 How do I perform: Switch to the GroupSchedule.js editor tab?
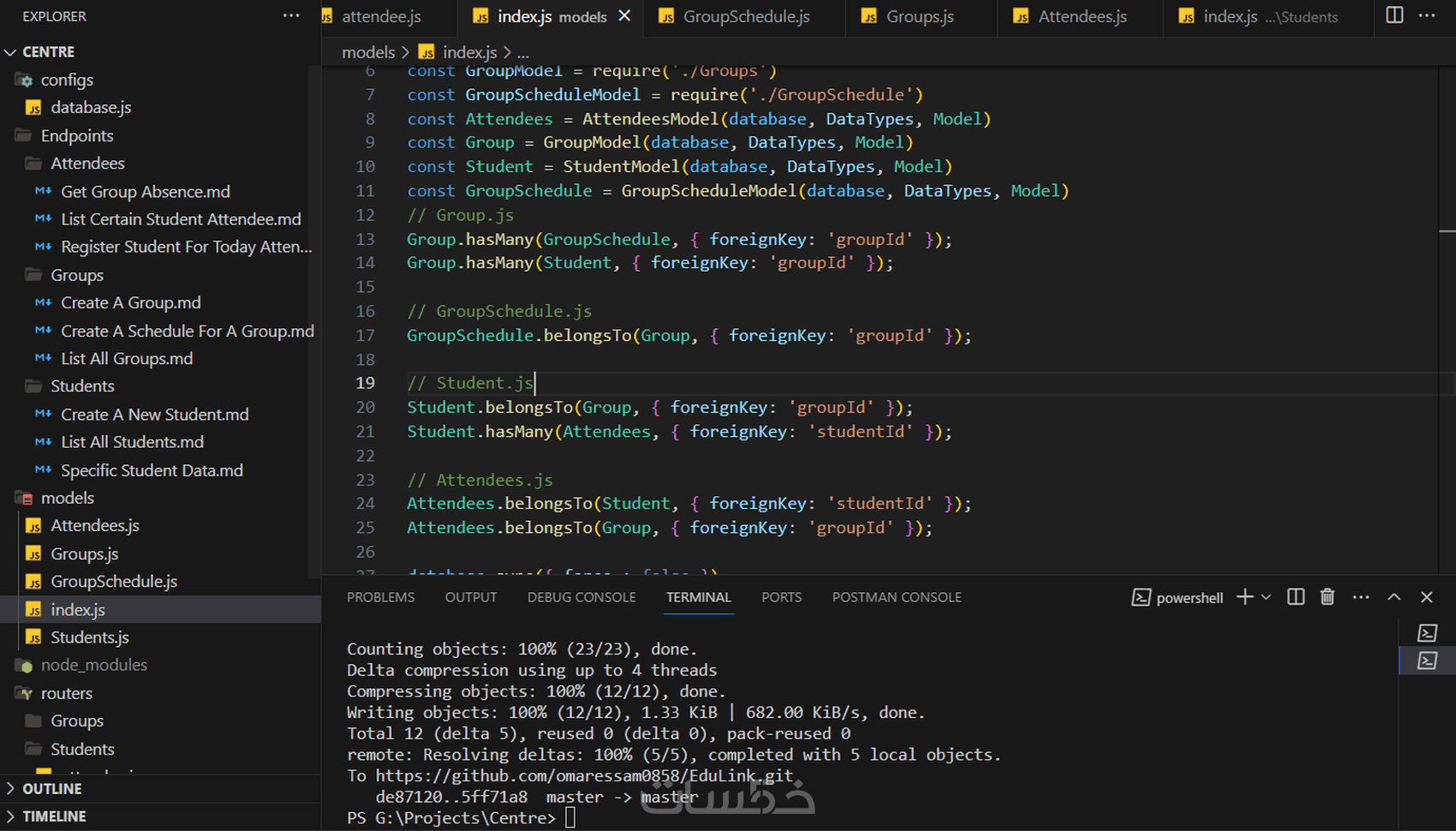[744, 16]
